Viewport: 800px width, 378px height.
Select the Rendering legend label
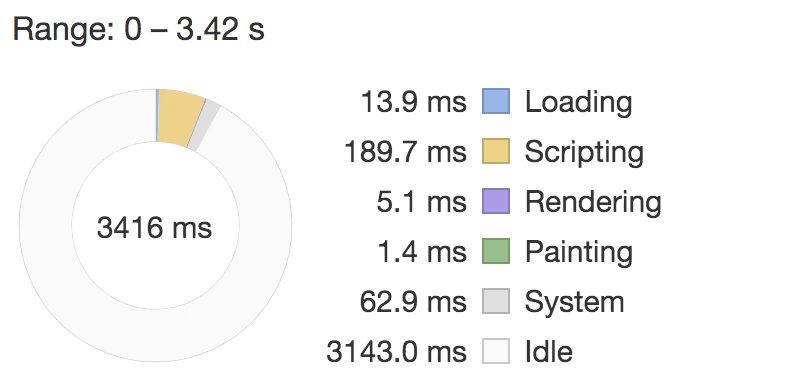pyautogui.click(x=593, y=203)
